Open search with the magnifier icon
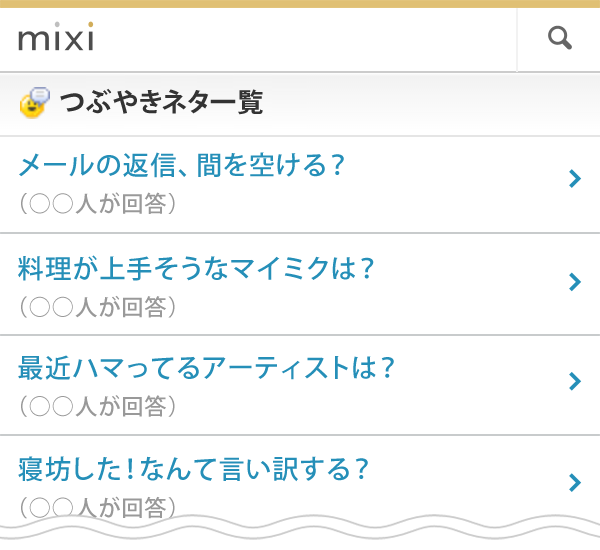 click(x=559, y=38)
